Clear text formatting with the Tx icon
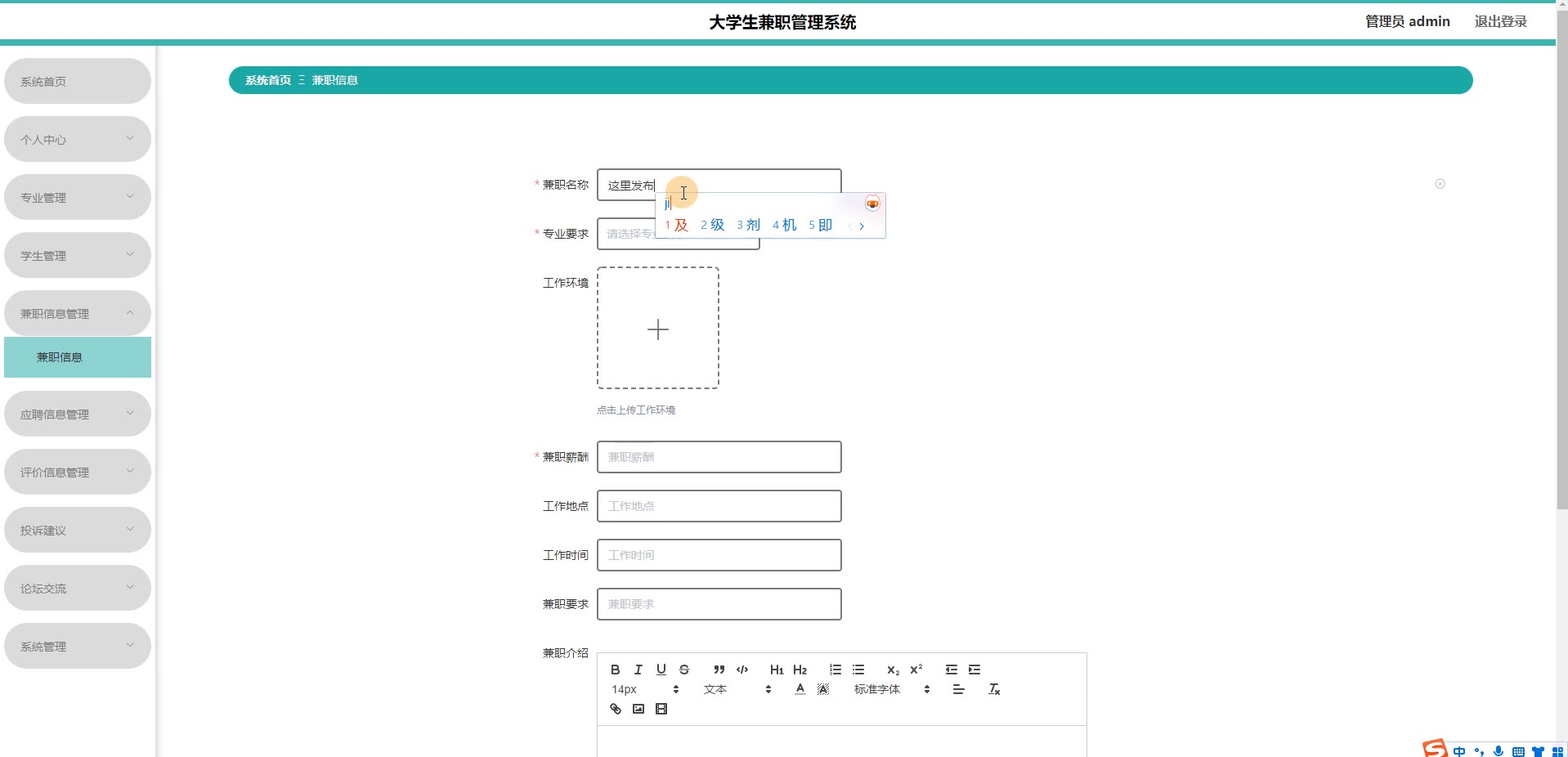This screenshot has width=1568, height=757. (x=995, y=689)
